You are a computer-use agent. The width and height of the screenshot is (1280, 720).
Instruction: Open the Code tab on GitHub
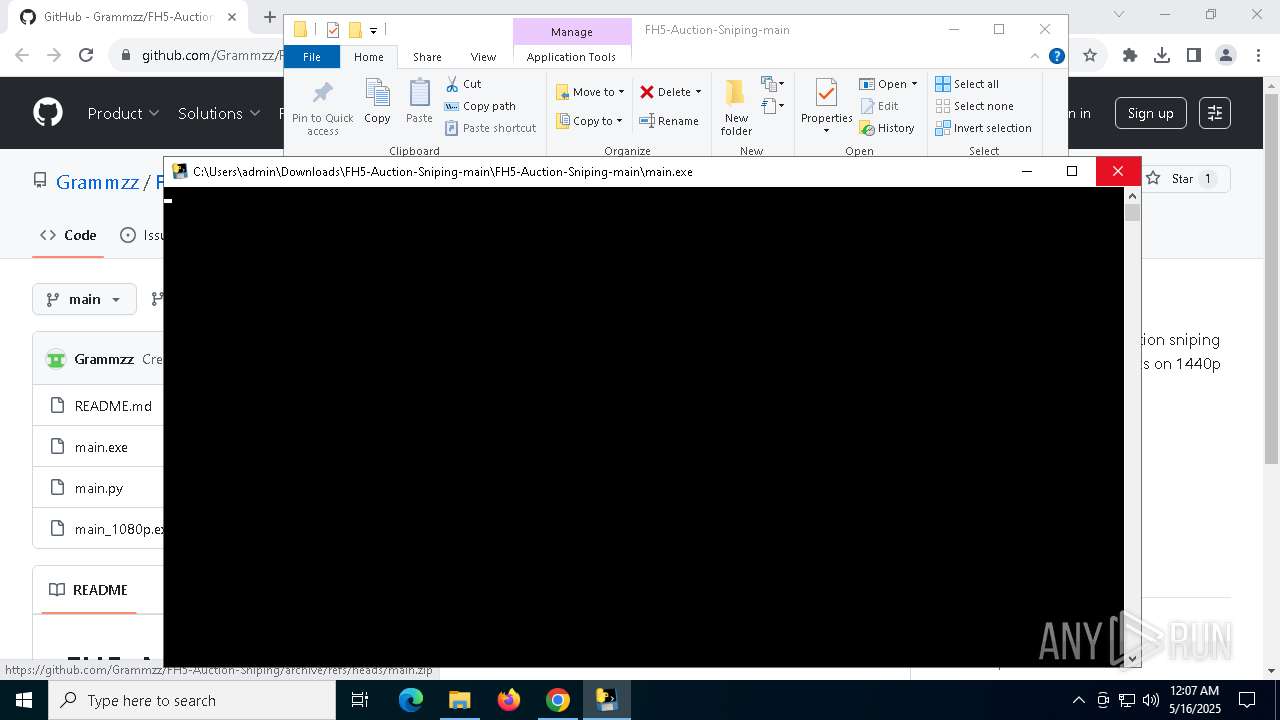pyautogui.click(x=68, y=235)
